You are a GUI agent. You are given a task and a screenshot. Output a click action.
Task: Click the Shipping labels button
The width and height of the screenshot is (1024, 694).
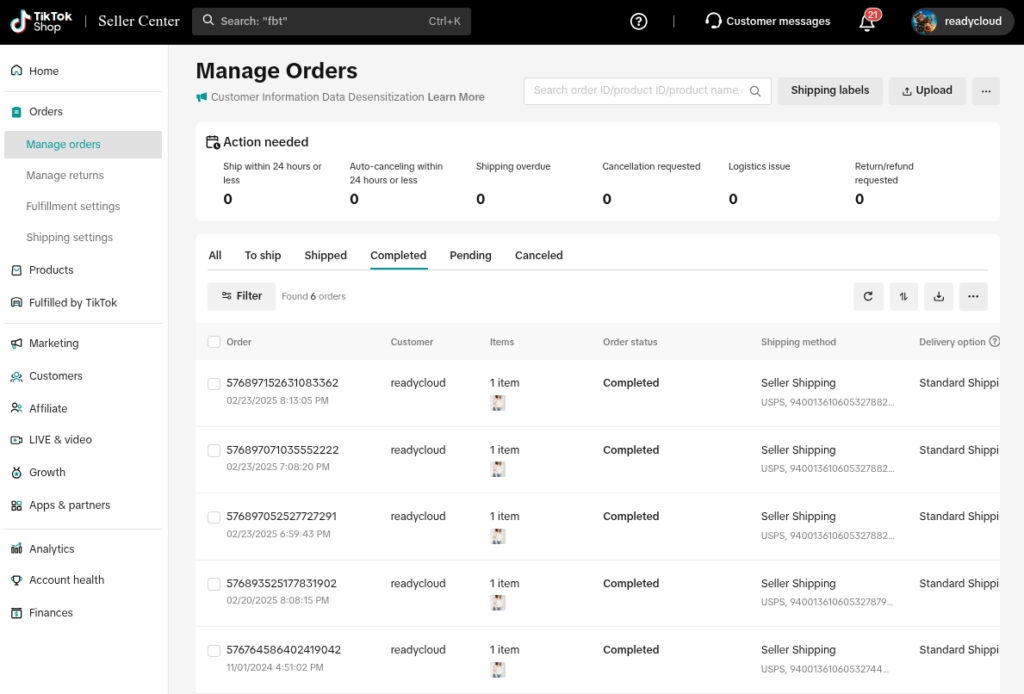coord(829,91)
